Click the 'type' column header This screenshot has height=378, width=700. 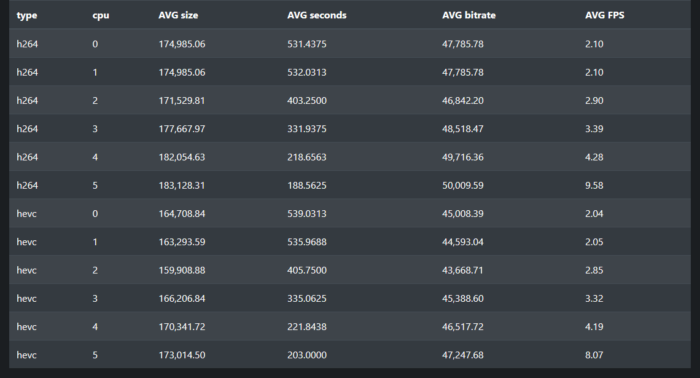(27, 16)
